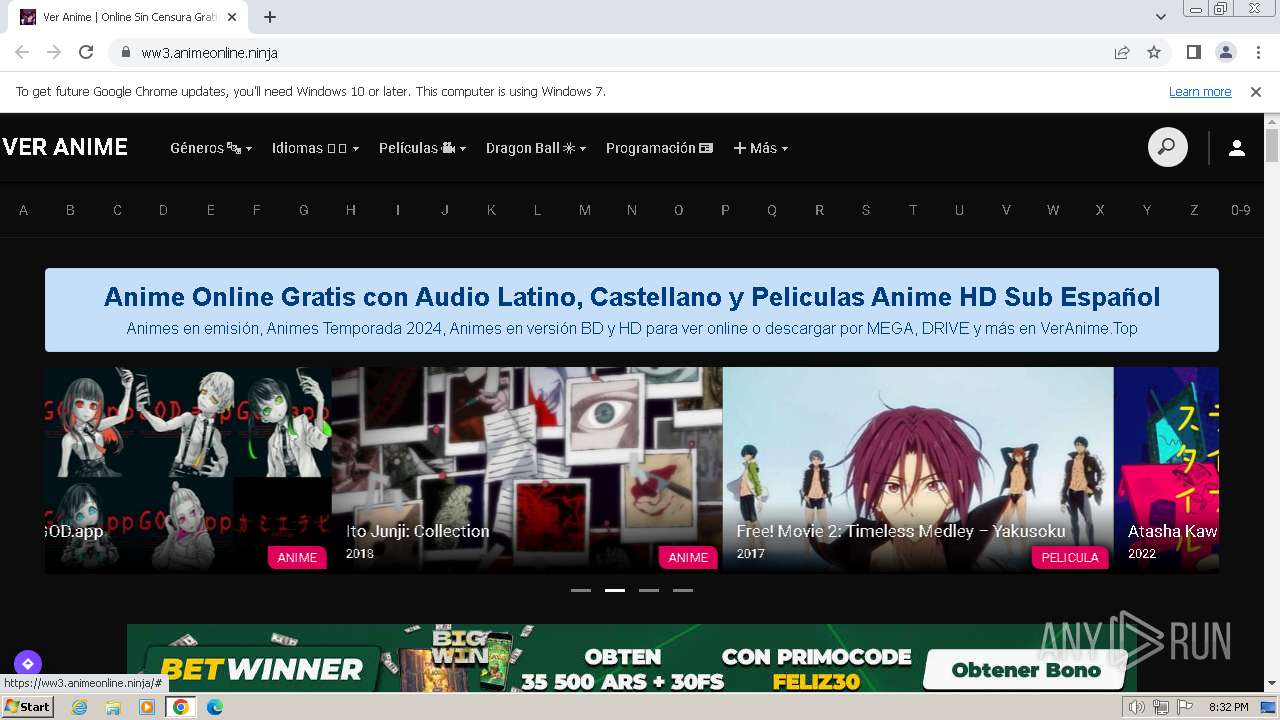
Task: Filter anime by 0-9
Action: tap(1241, 210)
